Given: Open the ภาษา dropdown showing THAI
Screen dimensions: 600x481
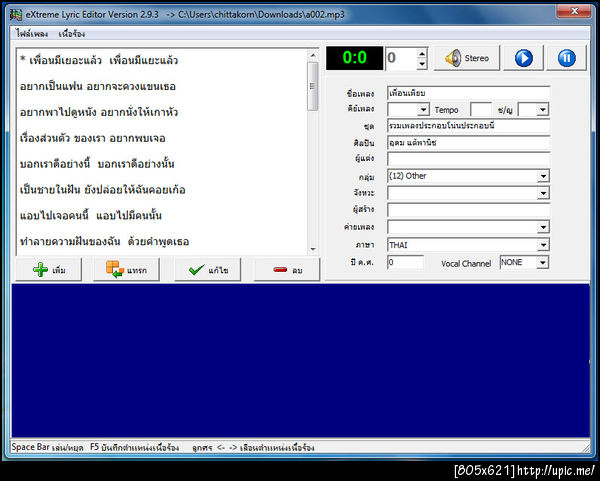Looking at the screenshot, I should pos(543,245).
